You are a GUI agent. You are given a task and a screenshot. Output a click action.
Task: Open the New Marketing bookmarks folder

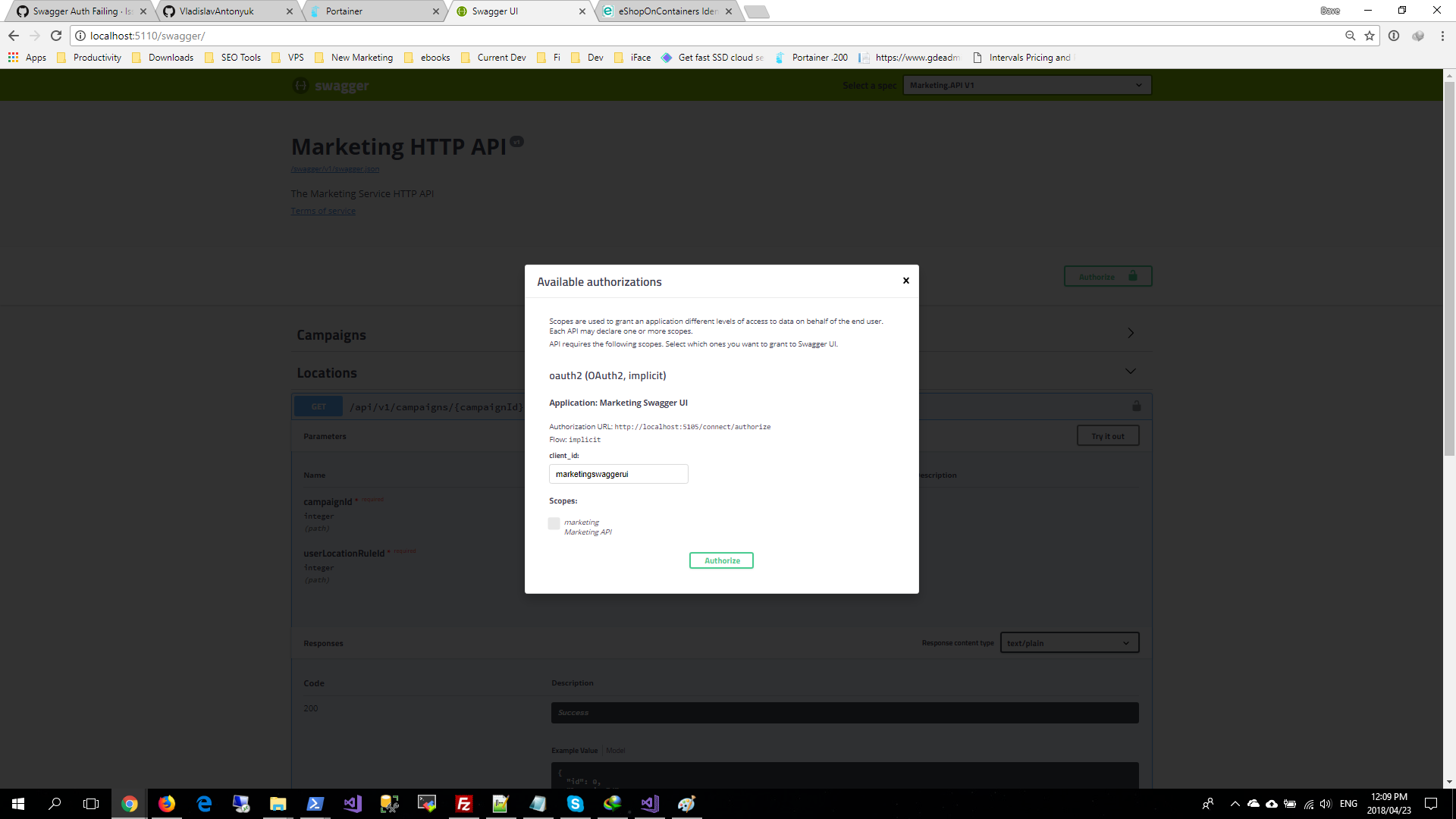click(x=354, y=58)
